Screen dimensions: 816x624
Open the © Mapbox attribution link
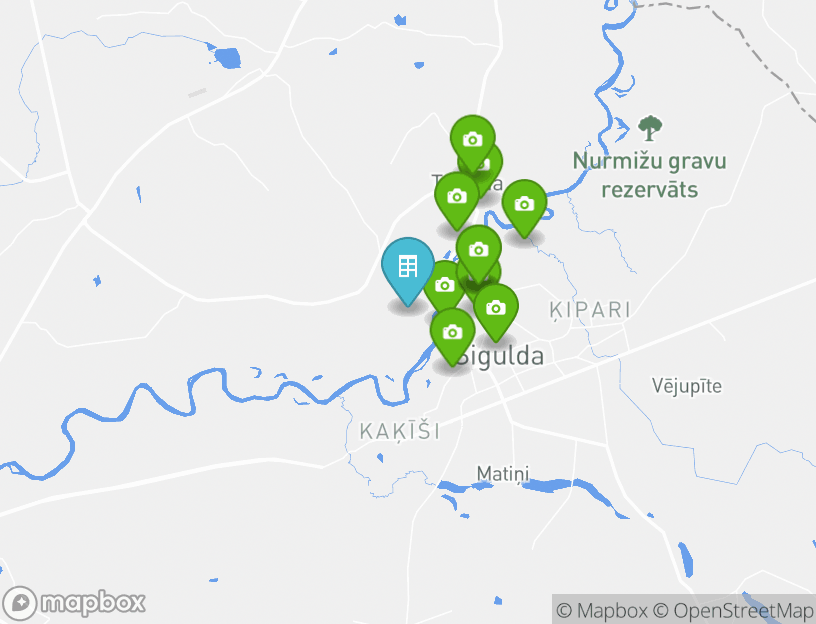[x=602, y=610]
